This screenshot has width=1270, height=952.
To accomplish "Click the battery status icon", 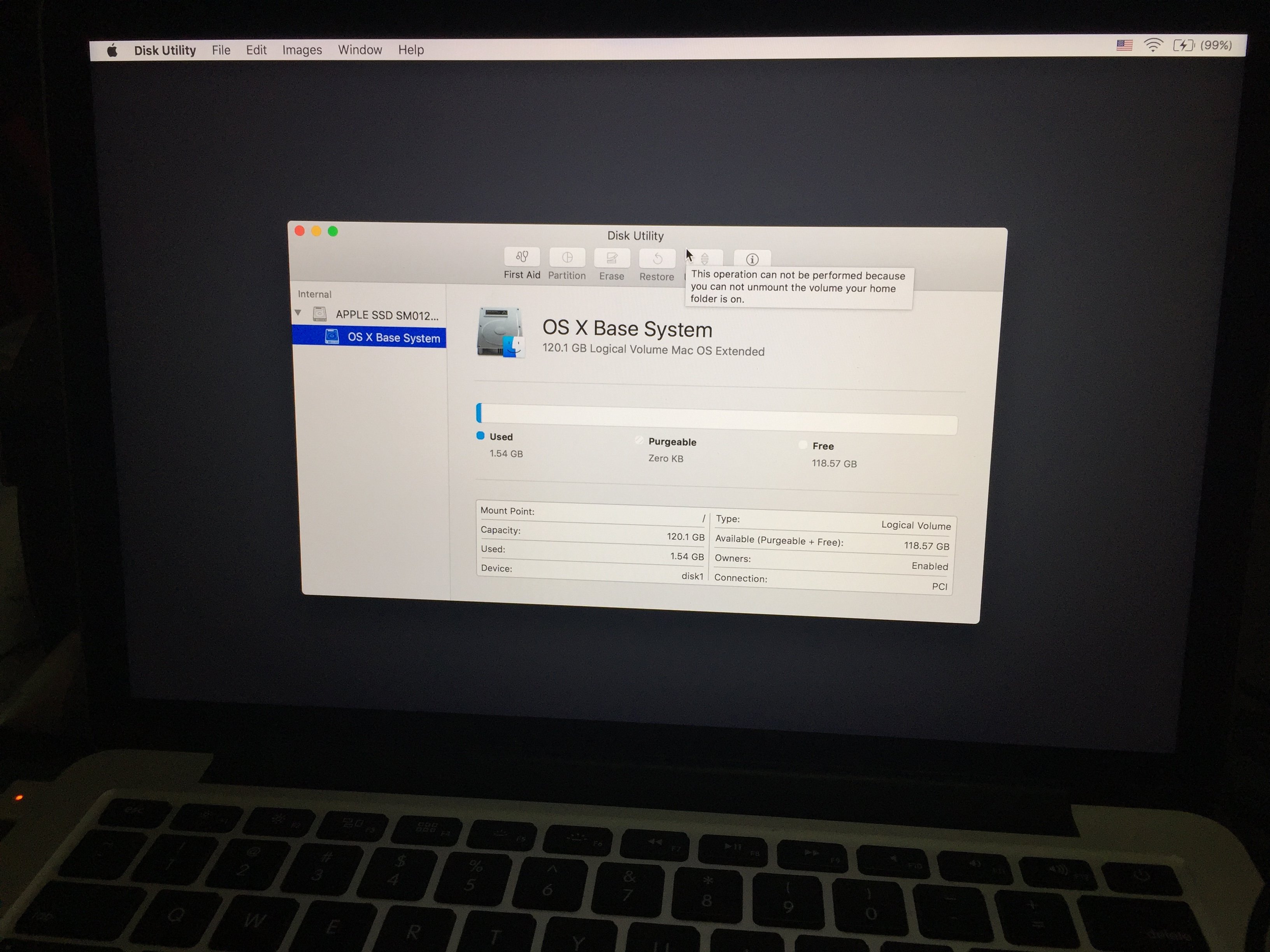I will click(x=1183, y=45).
